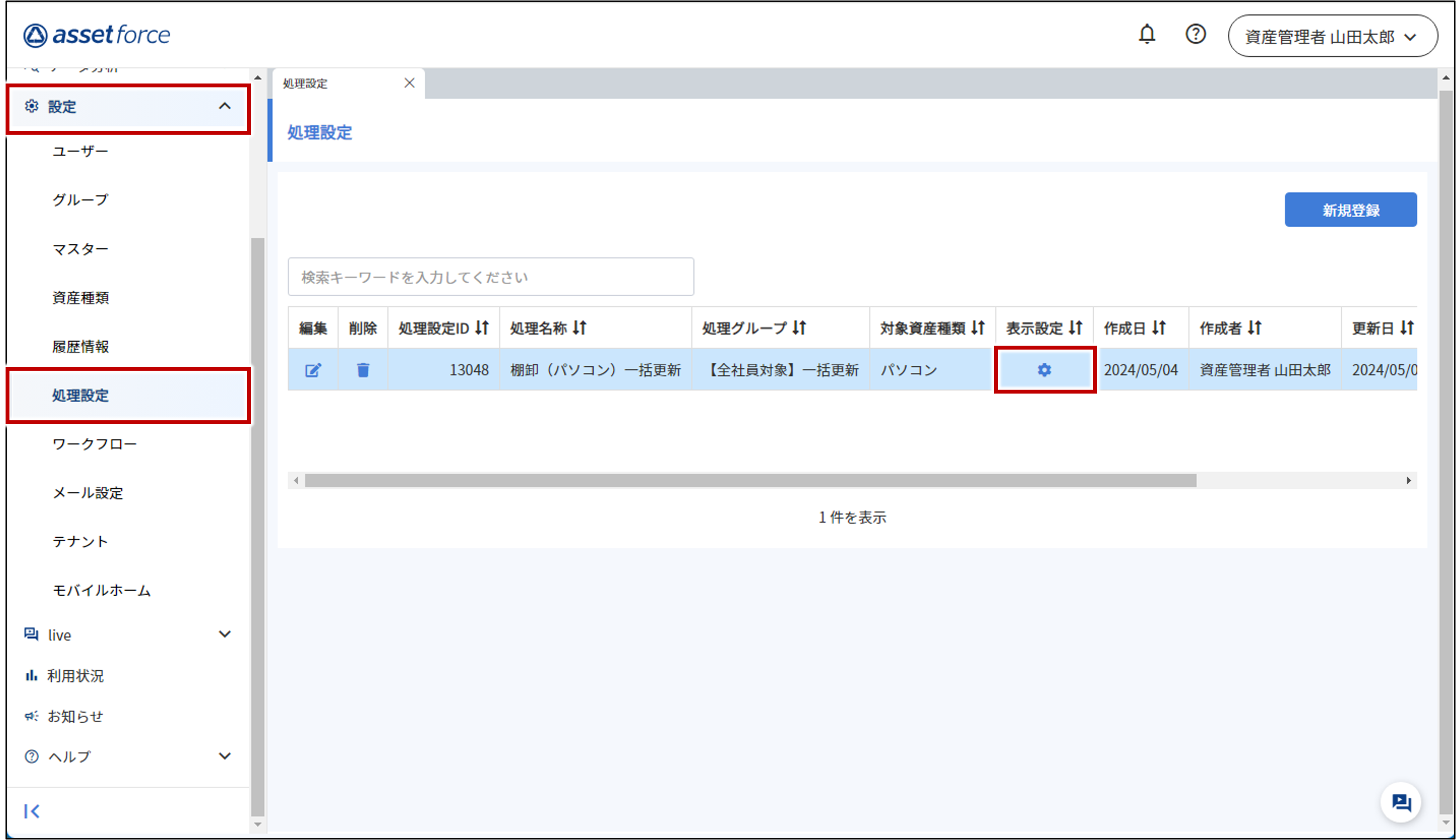Image resolution: width=1456 pixels, height=840 pixels.
Task: Focus the keyword search field
Action: pos(491,277)
